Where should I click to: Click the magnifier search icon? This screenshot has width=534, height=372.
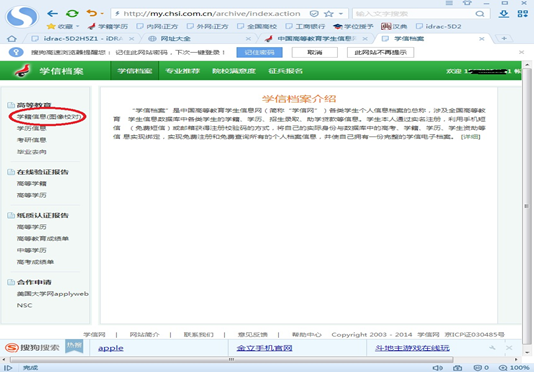tap(480, 14)
